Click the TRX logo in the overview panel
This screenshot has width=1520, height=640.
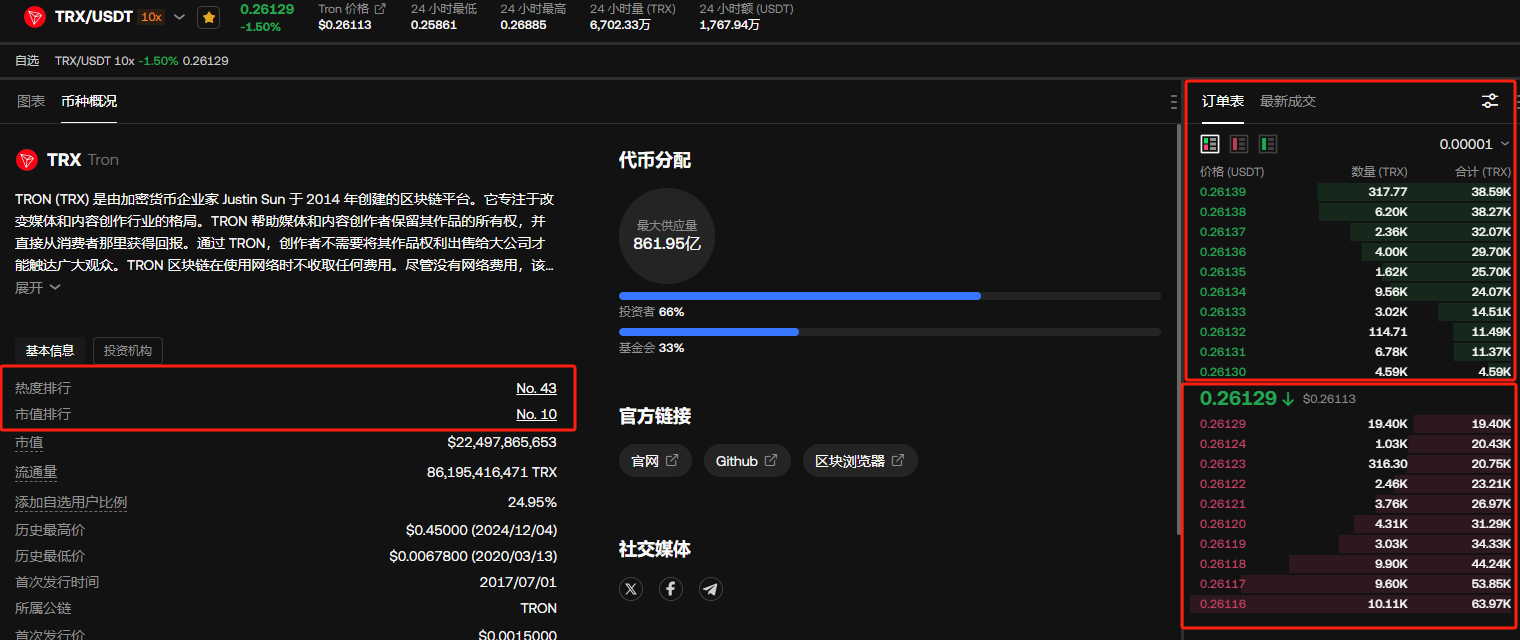point(27,160)
